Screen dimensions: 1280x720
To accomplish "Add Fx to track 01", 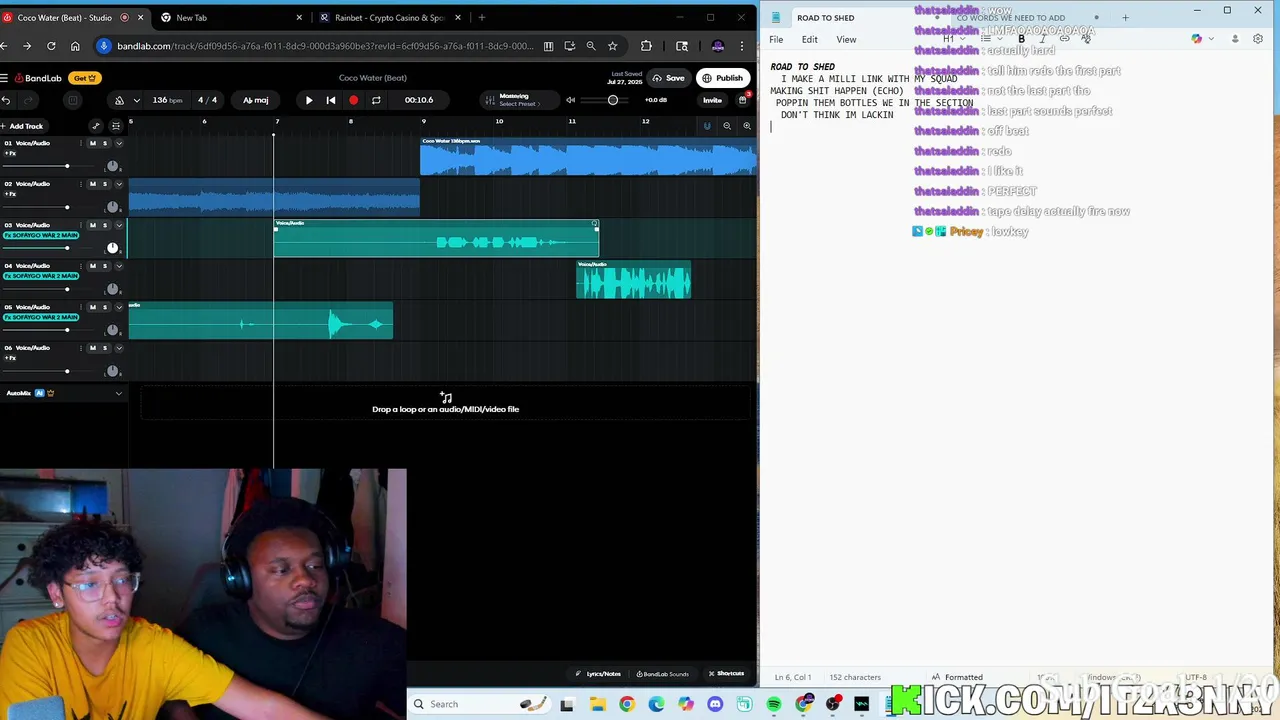I will (x=10, y=153).
